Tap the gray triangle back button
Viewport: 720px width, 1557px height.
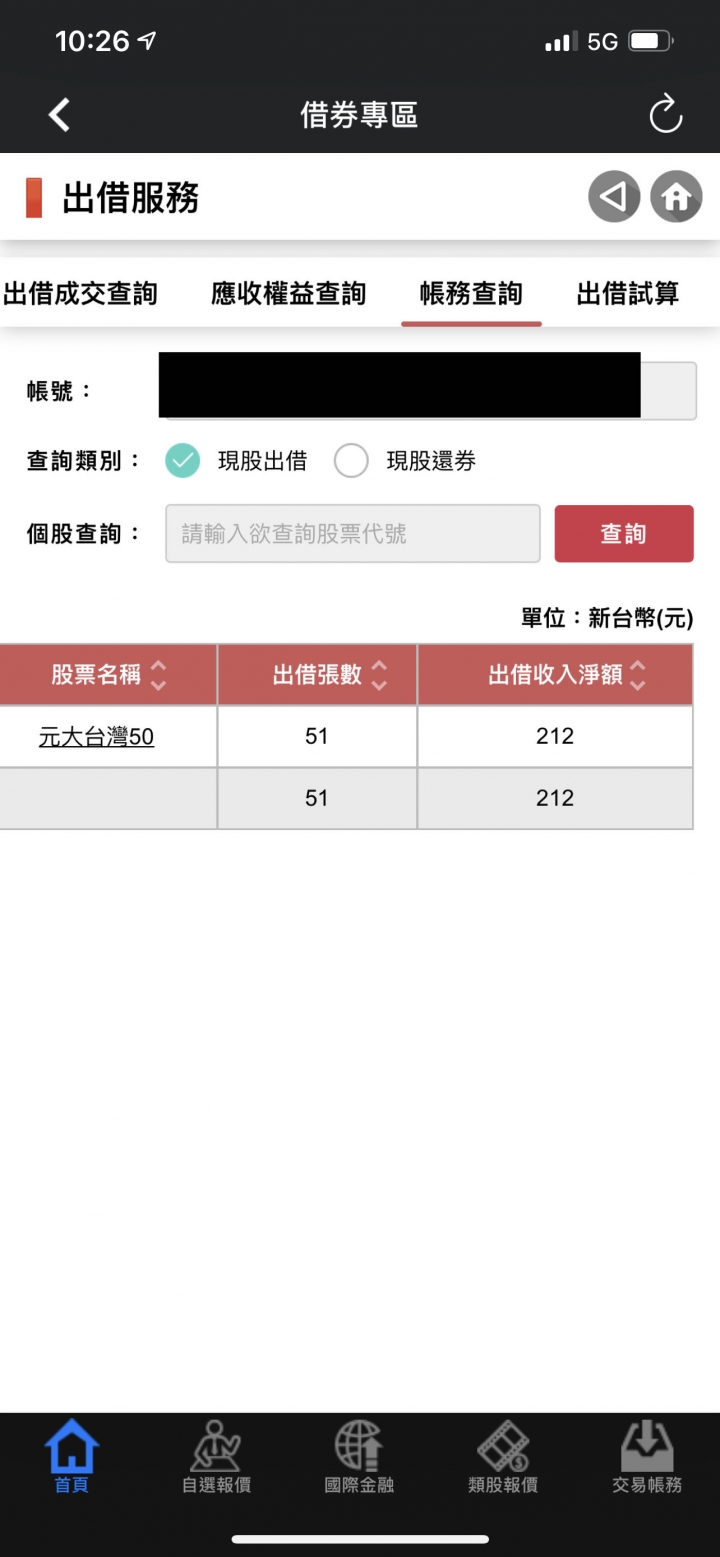point(613,197)
